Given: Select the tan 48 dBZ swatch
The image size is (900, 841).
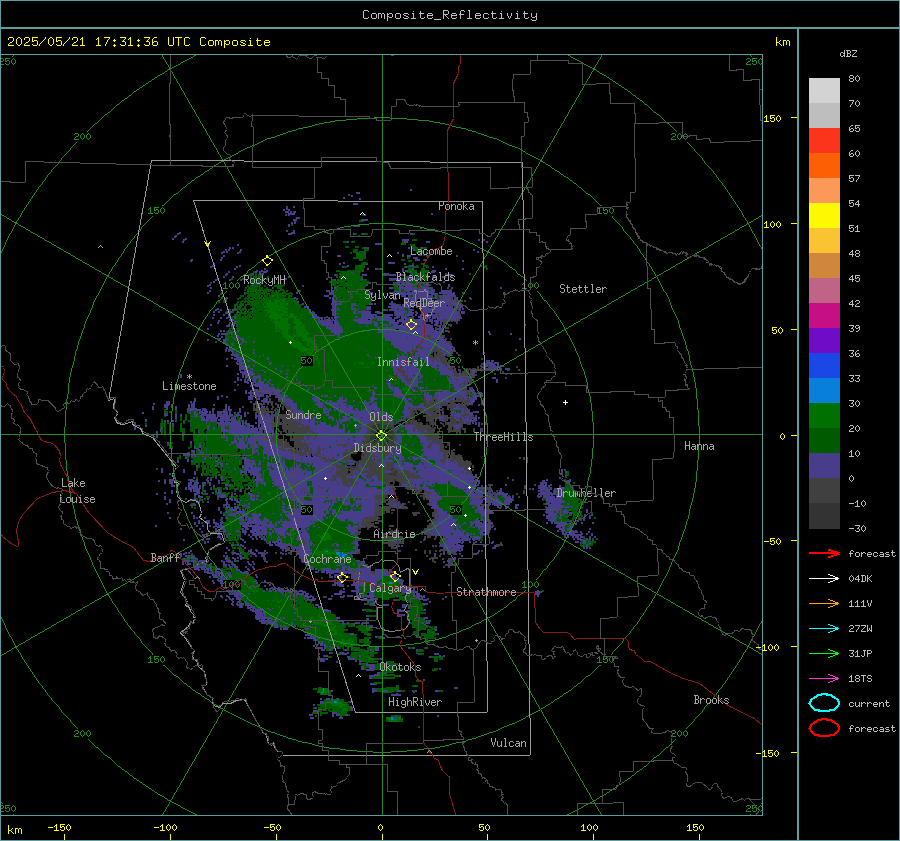Looking at the screenshot, I should click(x=824, y=265).
